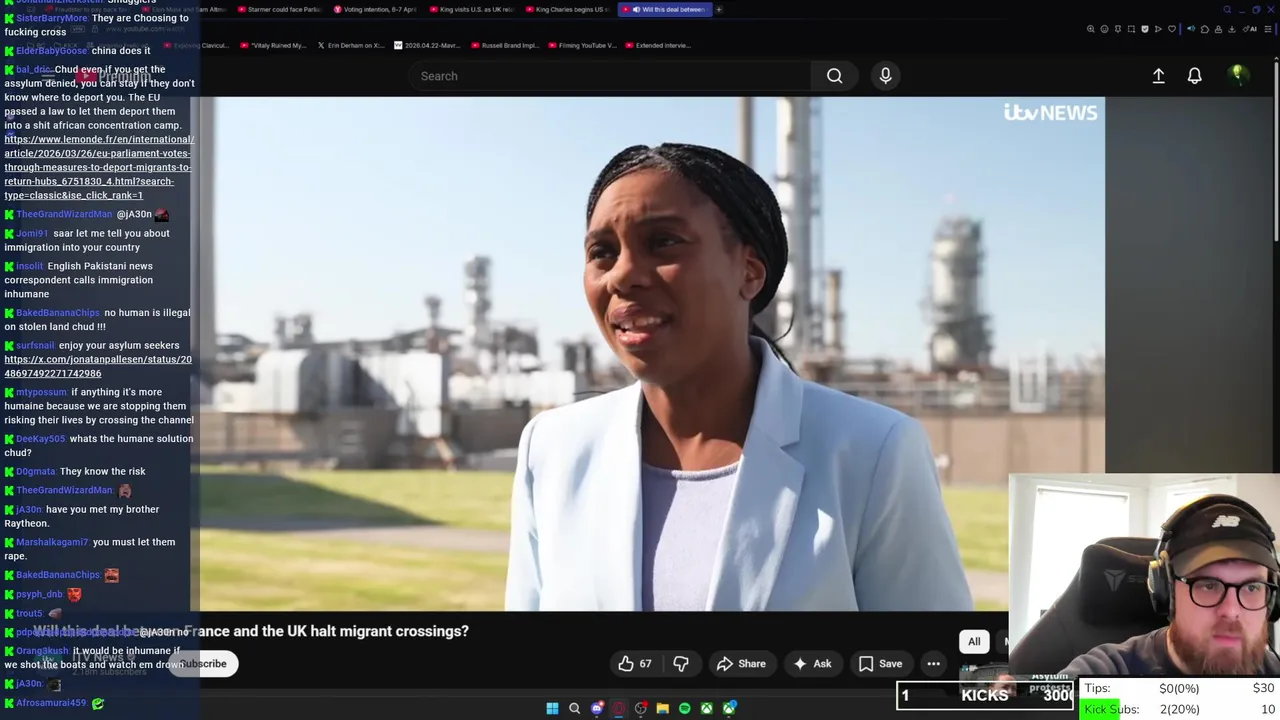Bookmark page with the heart icon
The width and height of the screenshot is (1280, 720).
click(x=1172, y=29)
